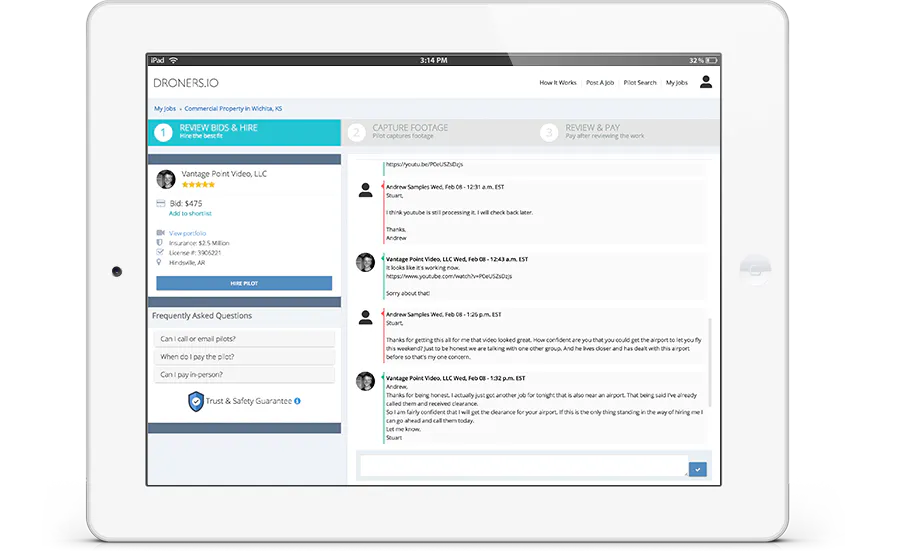
Task: Expand 'When do I pay the pilot?' question
Action: point(244,357)
